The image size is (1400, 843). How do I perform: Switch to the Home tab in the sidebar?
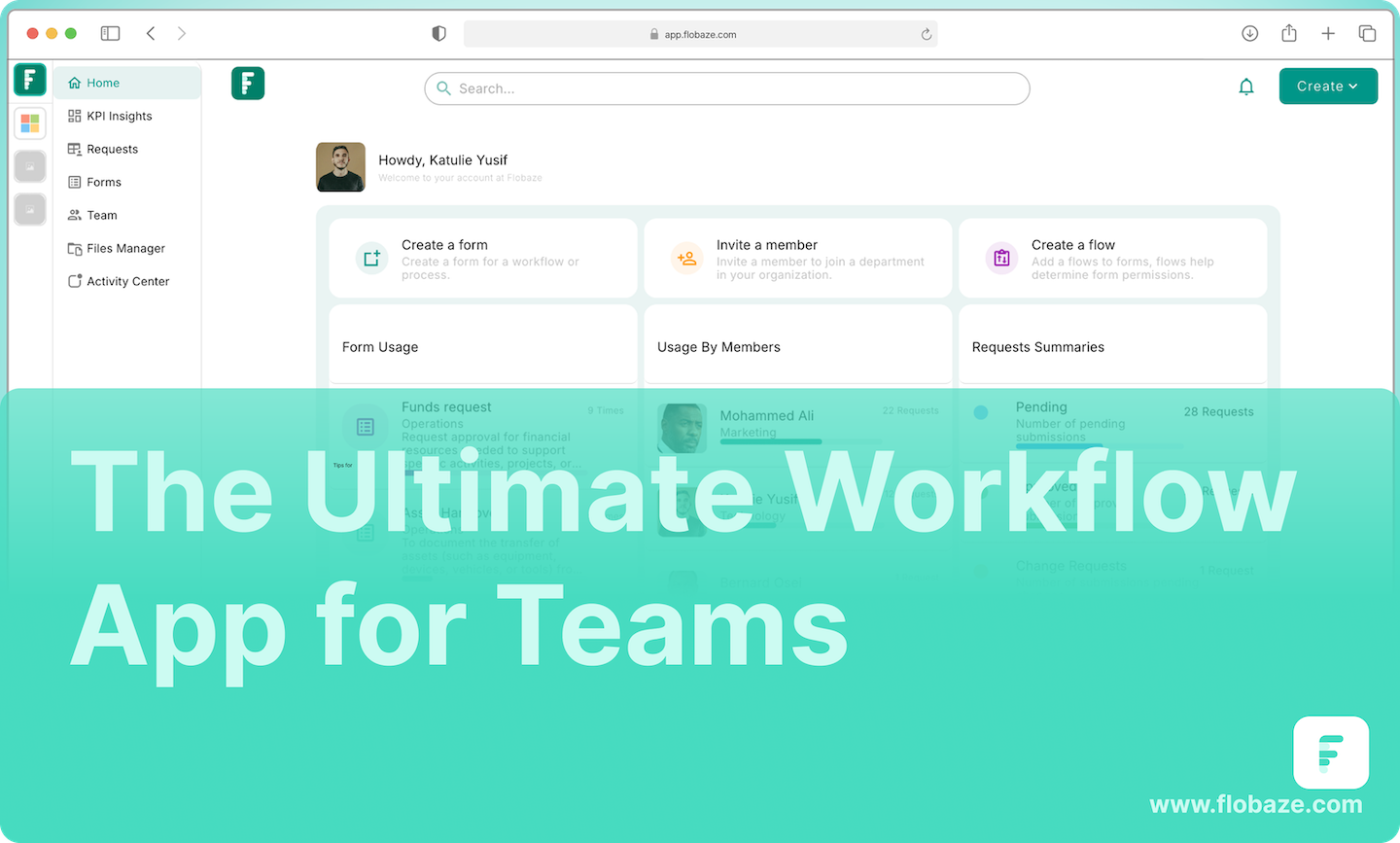click(100, 83)
